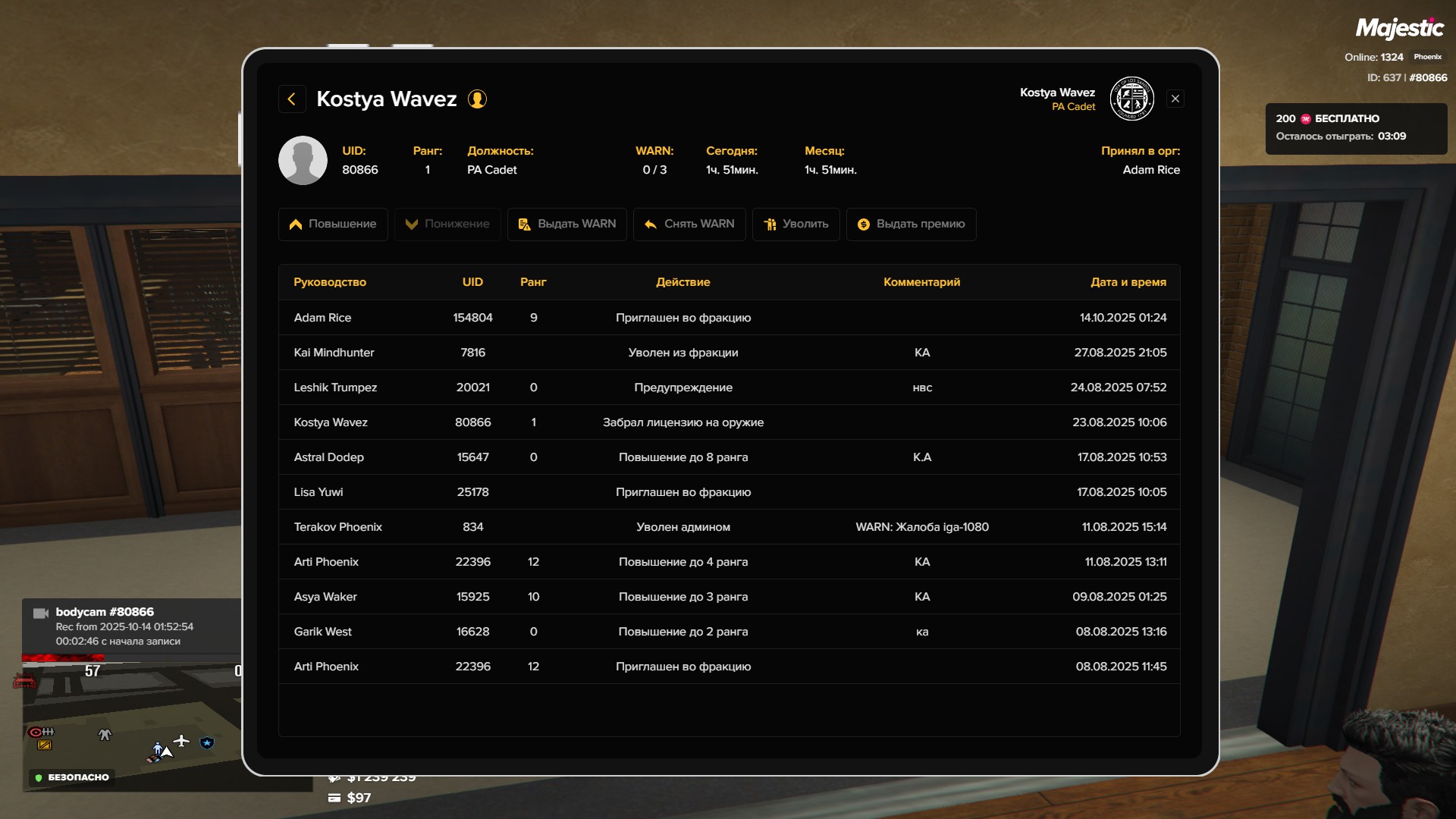Click the Руководство column header
This screenshot has width=1456, height=819.
[x=330, y=282]
